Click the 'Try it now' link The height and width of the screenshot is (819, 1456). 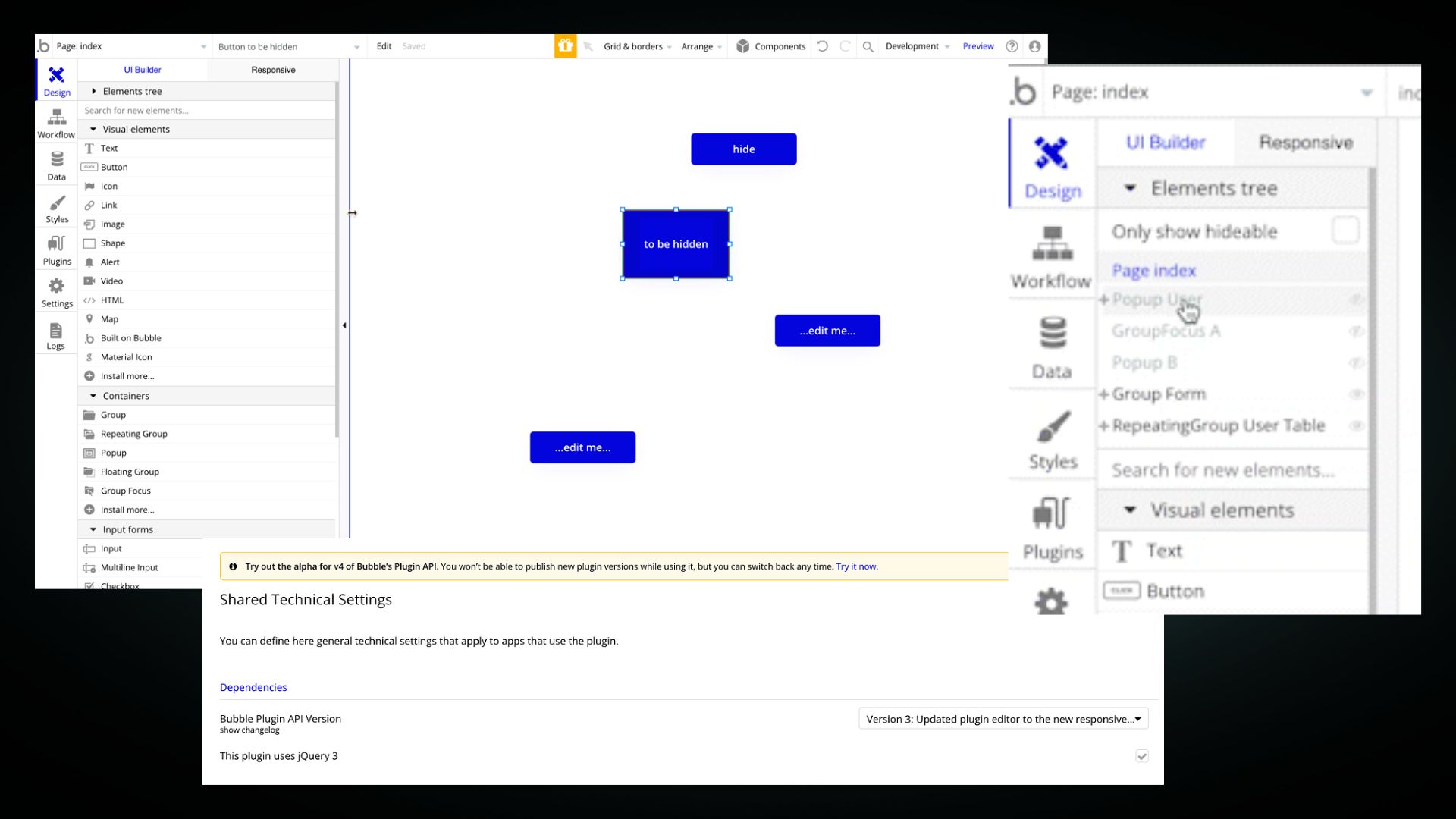(x=856, y=566)
